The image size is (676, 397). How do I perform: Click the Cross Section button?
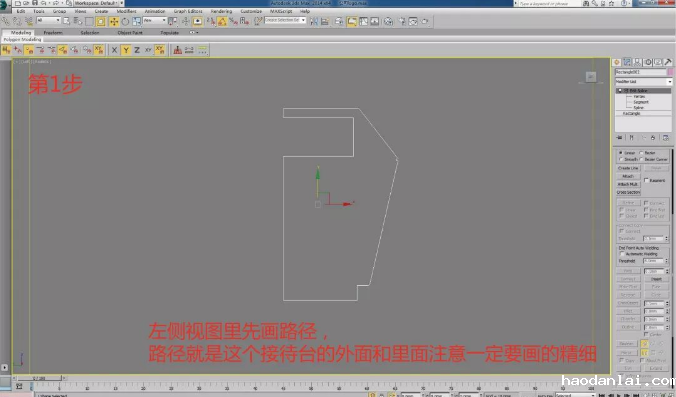tap(629, 192)
